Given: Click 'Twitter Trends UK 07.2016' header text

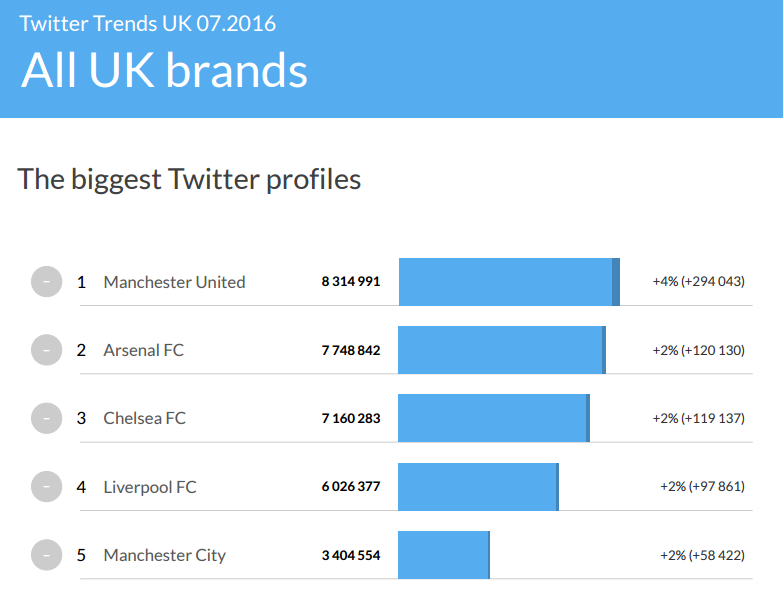Looking at the screenshot, I should 147,22.
